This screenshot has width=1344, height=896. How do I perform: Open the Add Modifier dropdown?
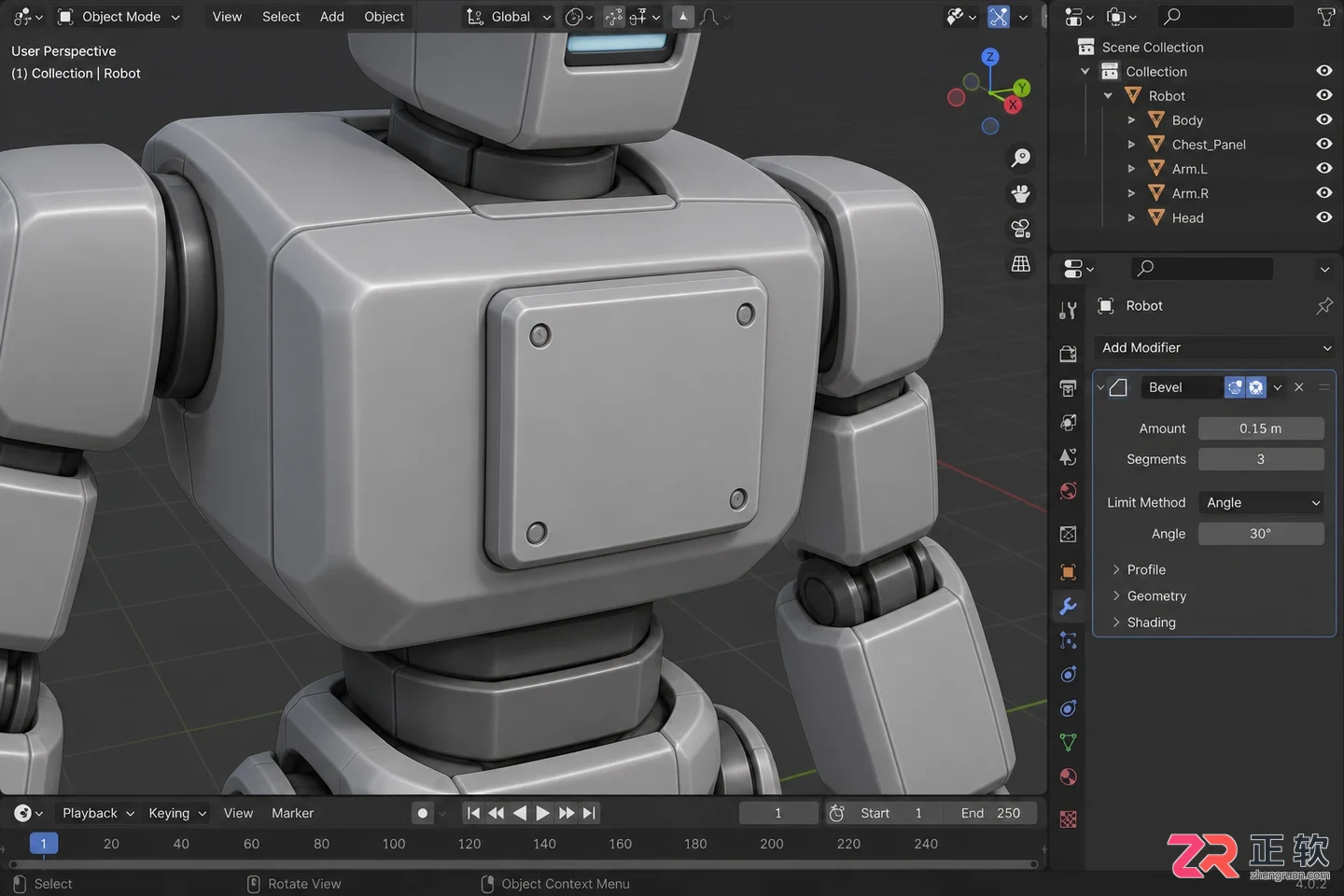[x=1216, y=348]
